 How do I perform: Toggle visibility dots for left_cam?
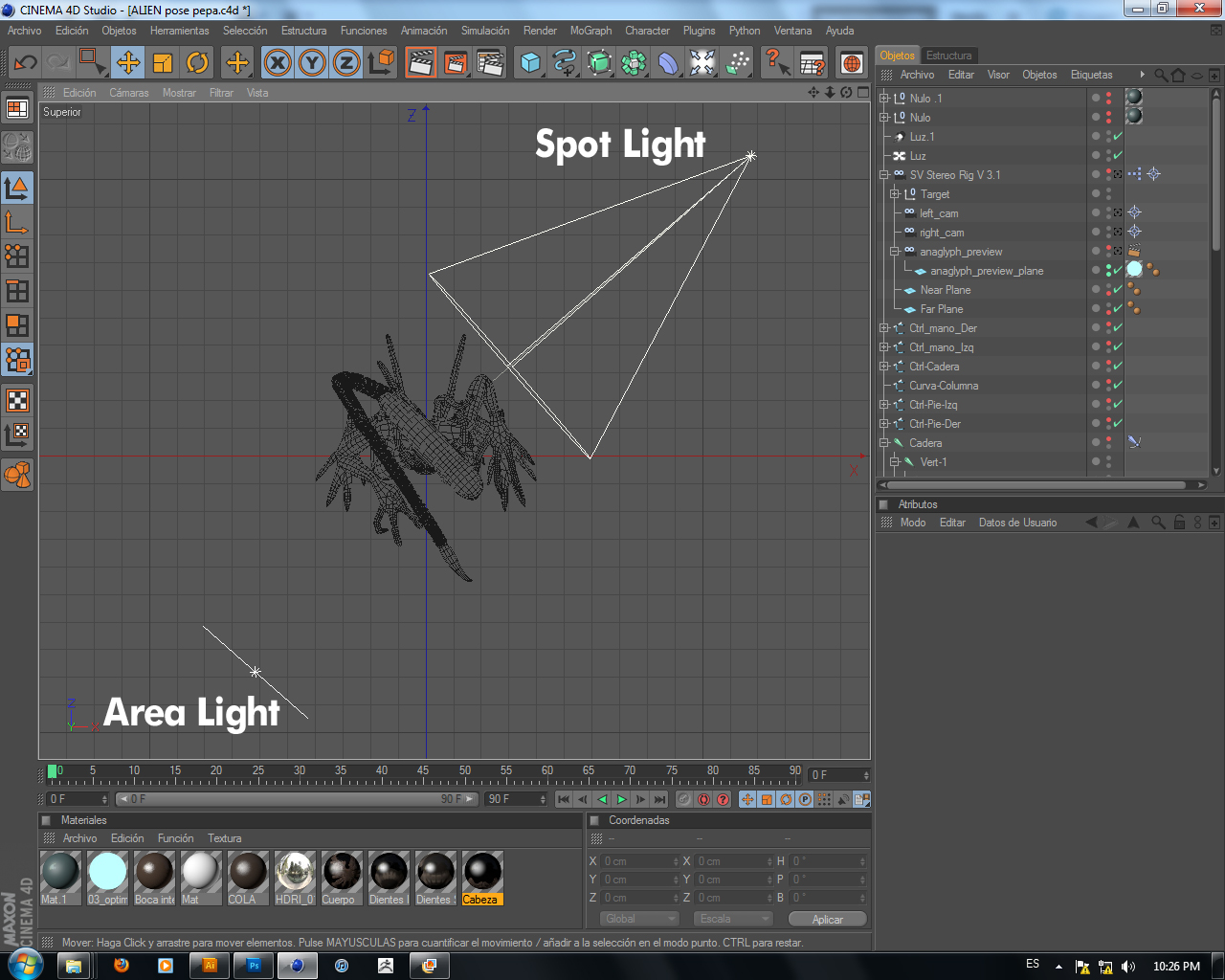1109,212
